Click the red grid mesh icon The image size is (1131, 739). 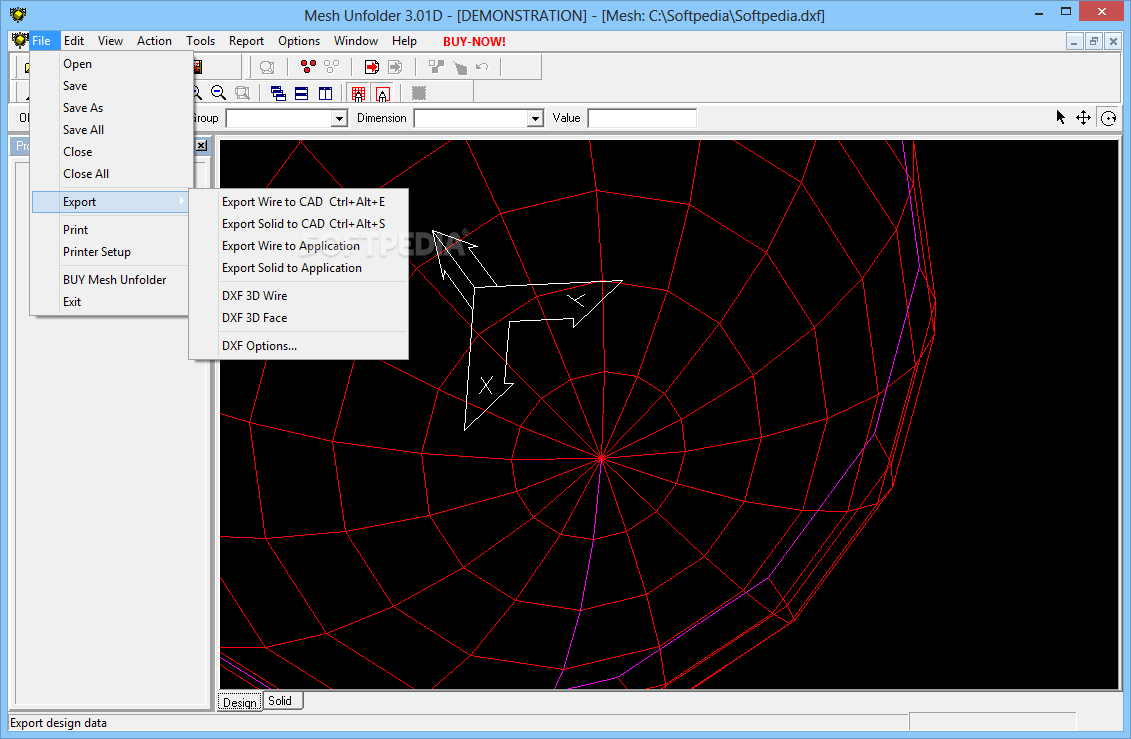coord(358,93)
